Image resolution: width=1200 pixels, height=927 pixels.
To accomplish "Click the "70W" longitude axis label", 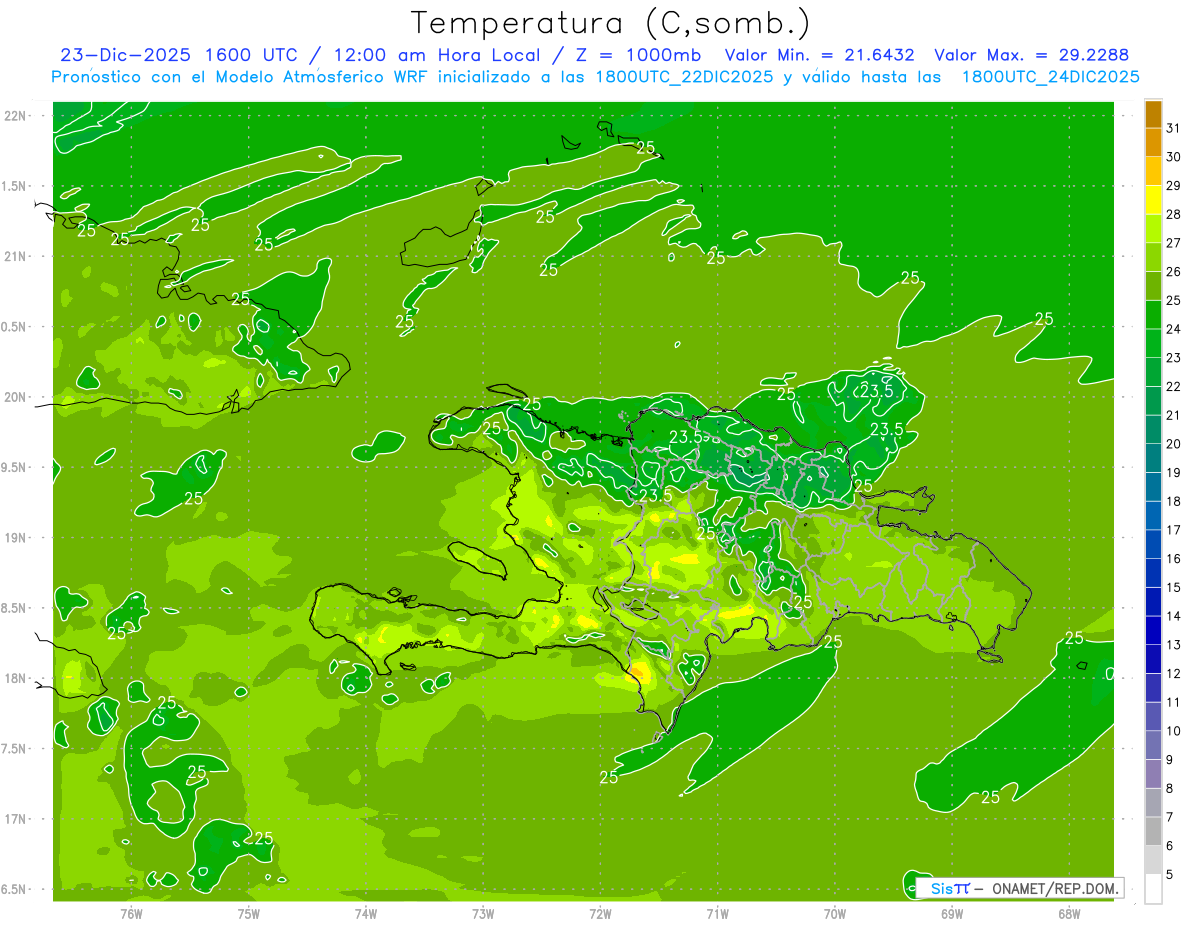I will click(835, 912).
